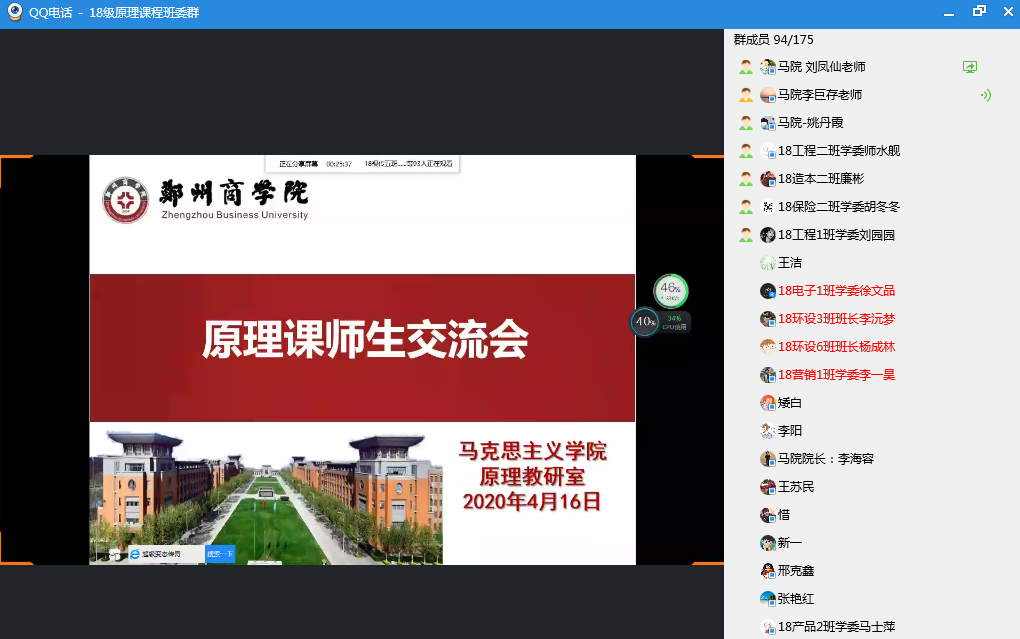Image resolution: width=1020 pixels, height=639 pixels.
Task: Expand the 40% CPU usage badge
Action: tap(643, 322)
